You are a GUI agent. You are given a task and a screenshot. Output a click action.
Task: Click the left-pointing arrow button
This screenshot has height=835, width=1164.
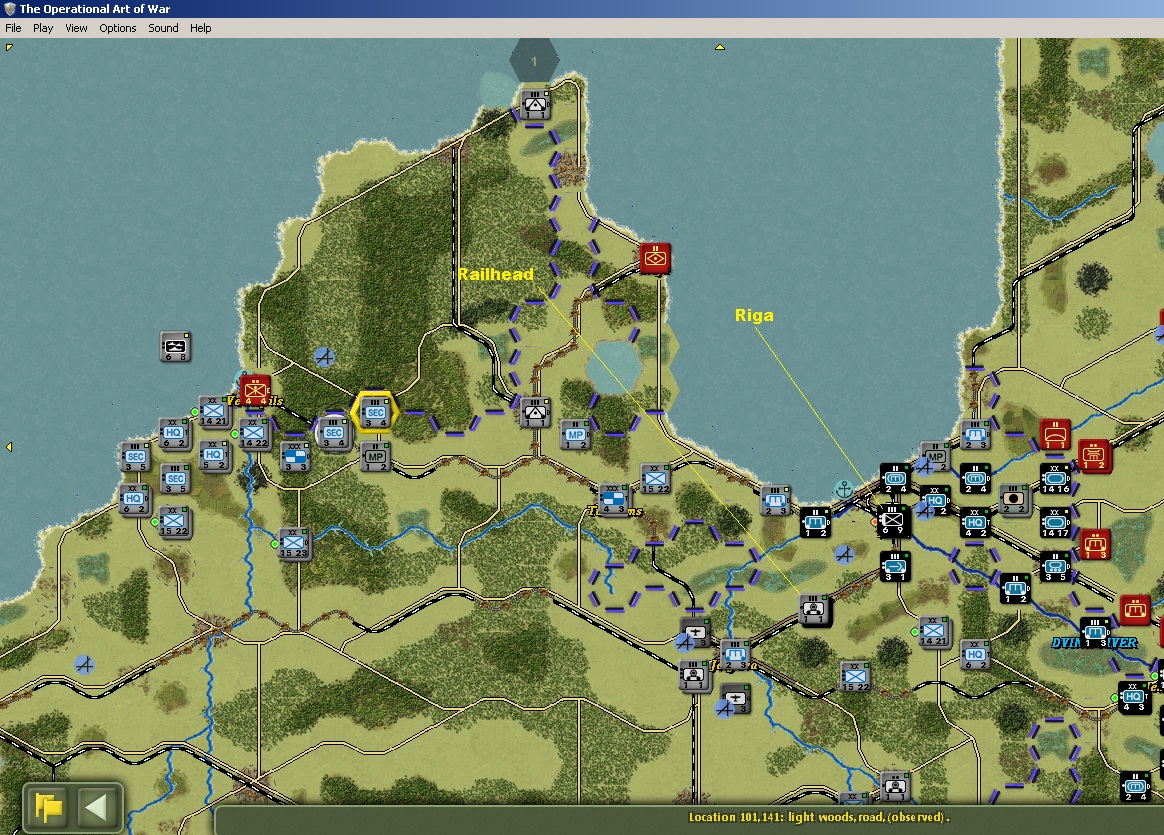(x=97, y=808)
